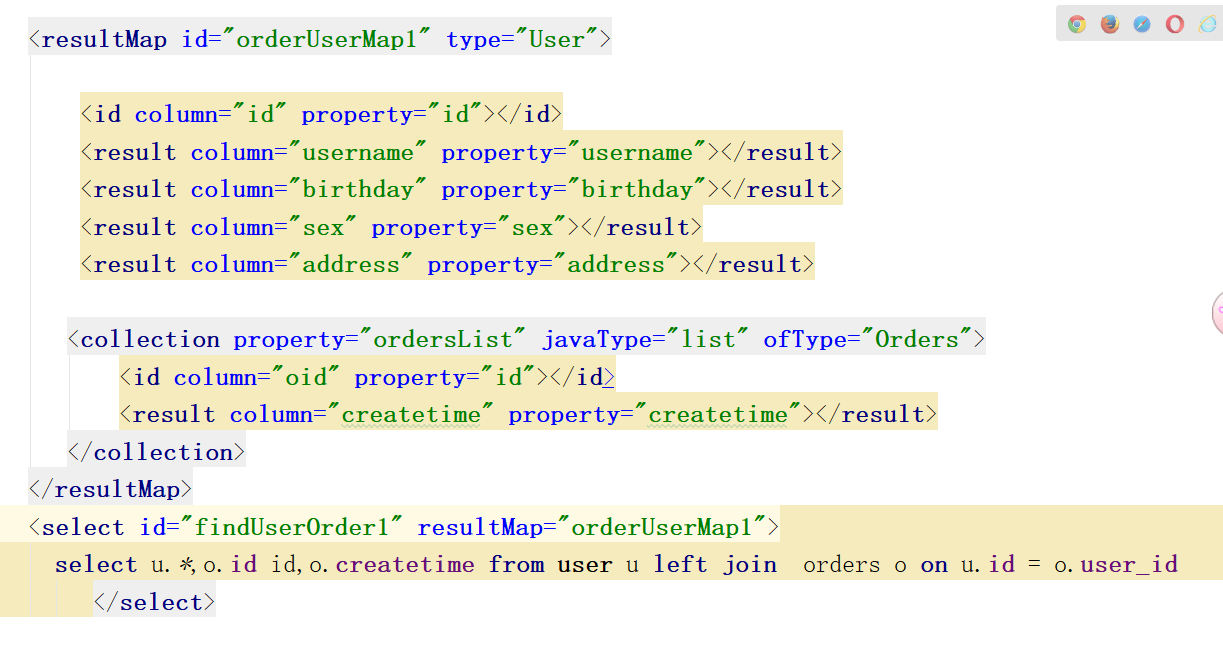
Task: Click the closing </resultMap> tag
Action: [110, 490]
